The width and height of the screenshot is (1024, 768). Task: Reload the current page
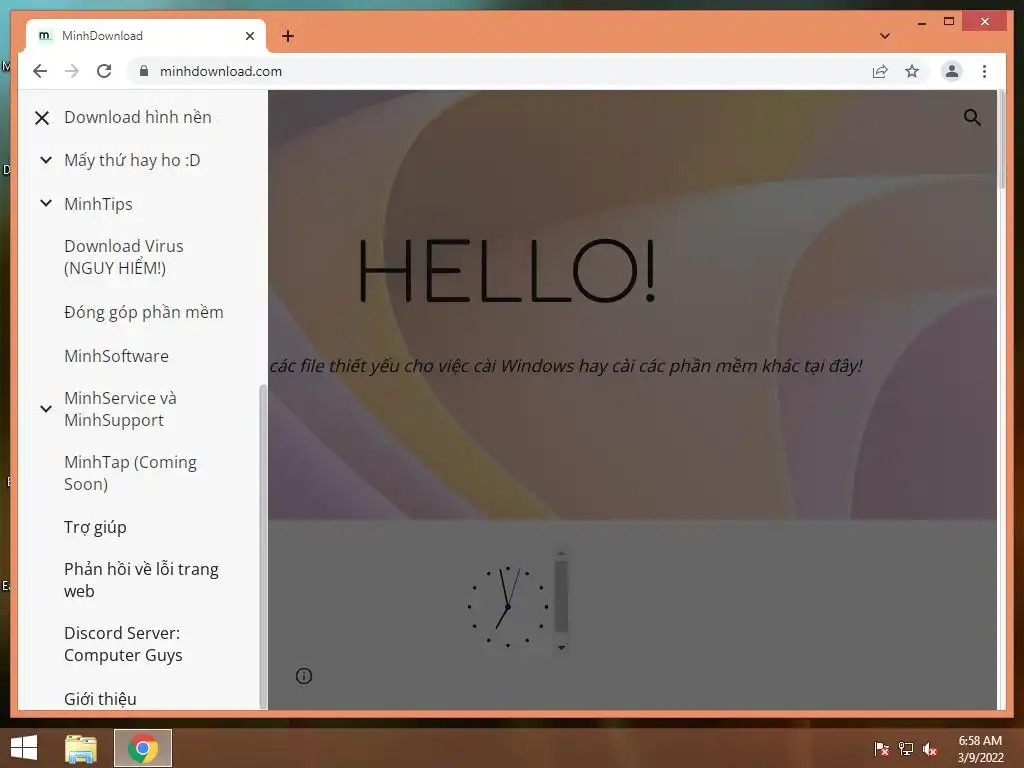104,71
